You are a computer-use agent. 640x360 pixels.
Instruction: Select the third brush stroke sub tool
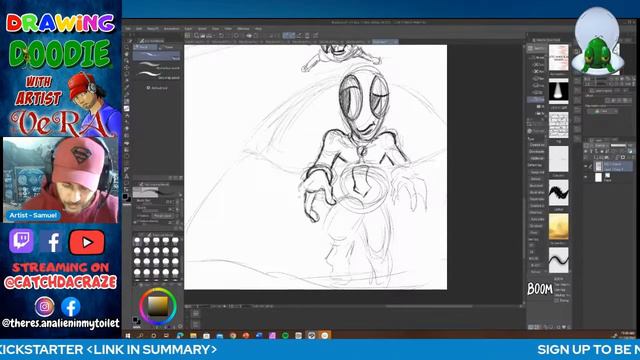click(157, 75)
